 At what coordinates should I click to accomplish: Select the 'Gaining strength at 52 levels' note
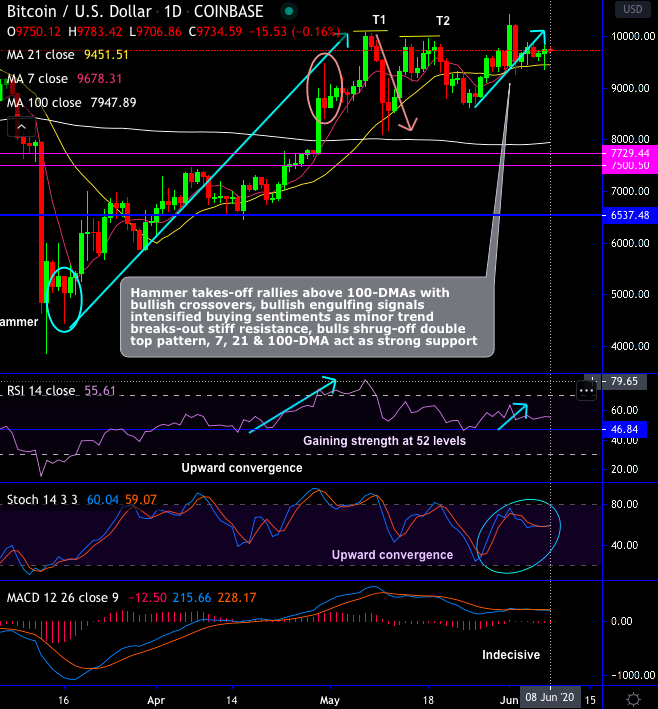tap(384, 441)
